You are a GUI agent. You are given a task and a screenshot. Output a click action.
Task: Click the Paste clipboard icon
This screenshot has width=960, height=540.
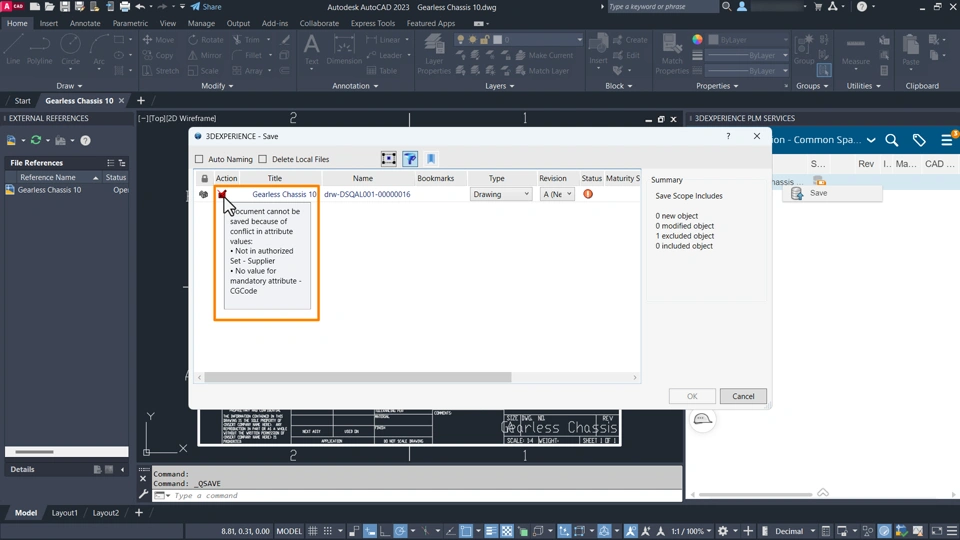coord(911,50)
